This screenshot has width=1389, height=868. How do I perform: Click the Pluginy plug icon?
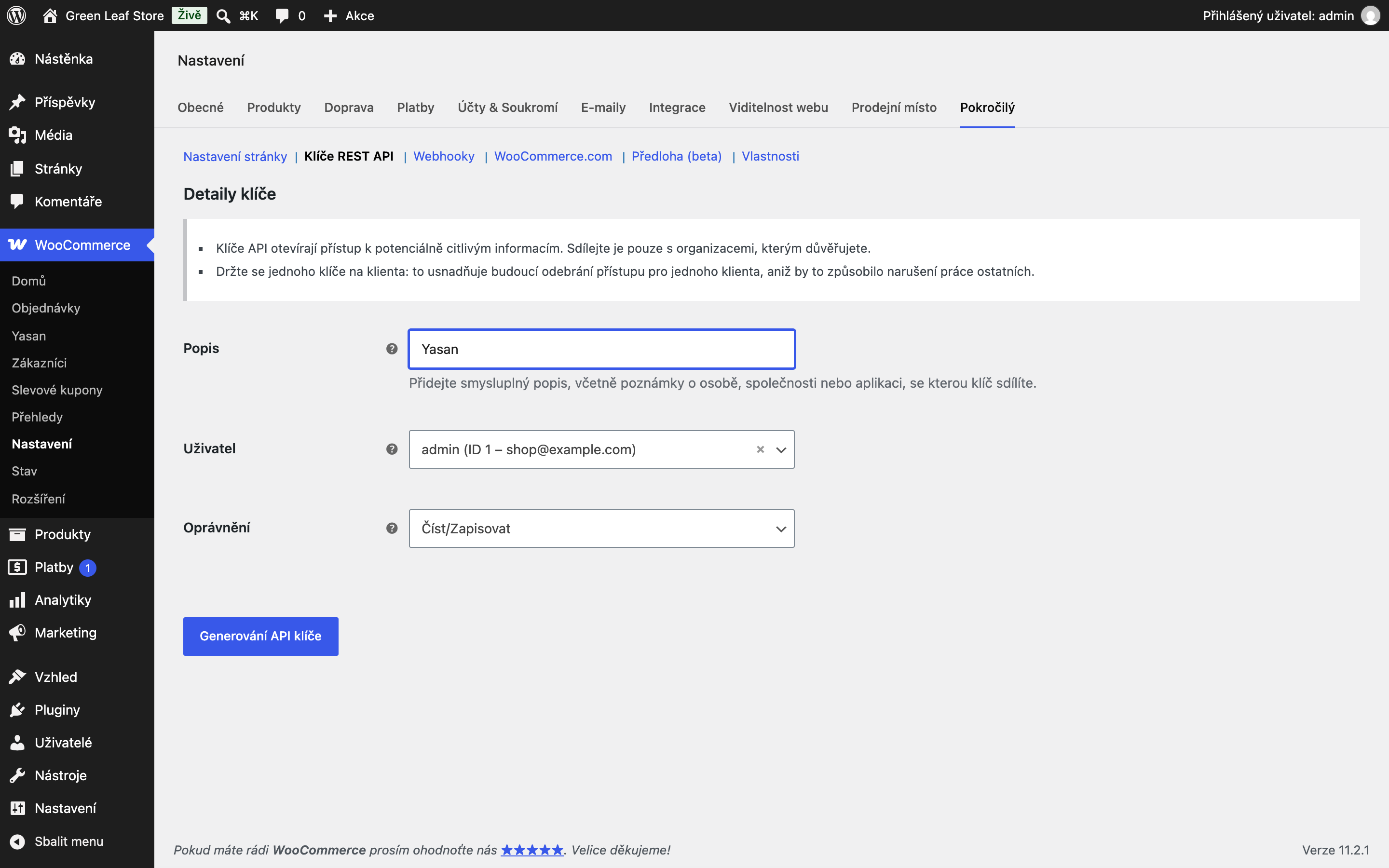coord(18,709)
